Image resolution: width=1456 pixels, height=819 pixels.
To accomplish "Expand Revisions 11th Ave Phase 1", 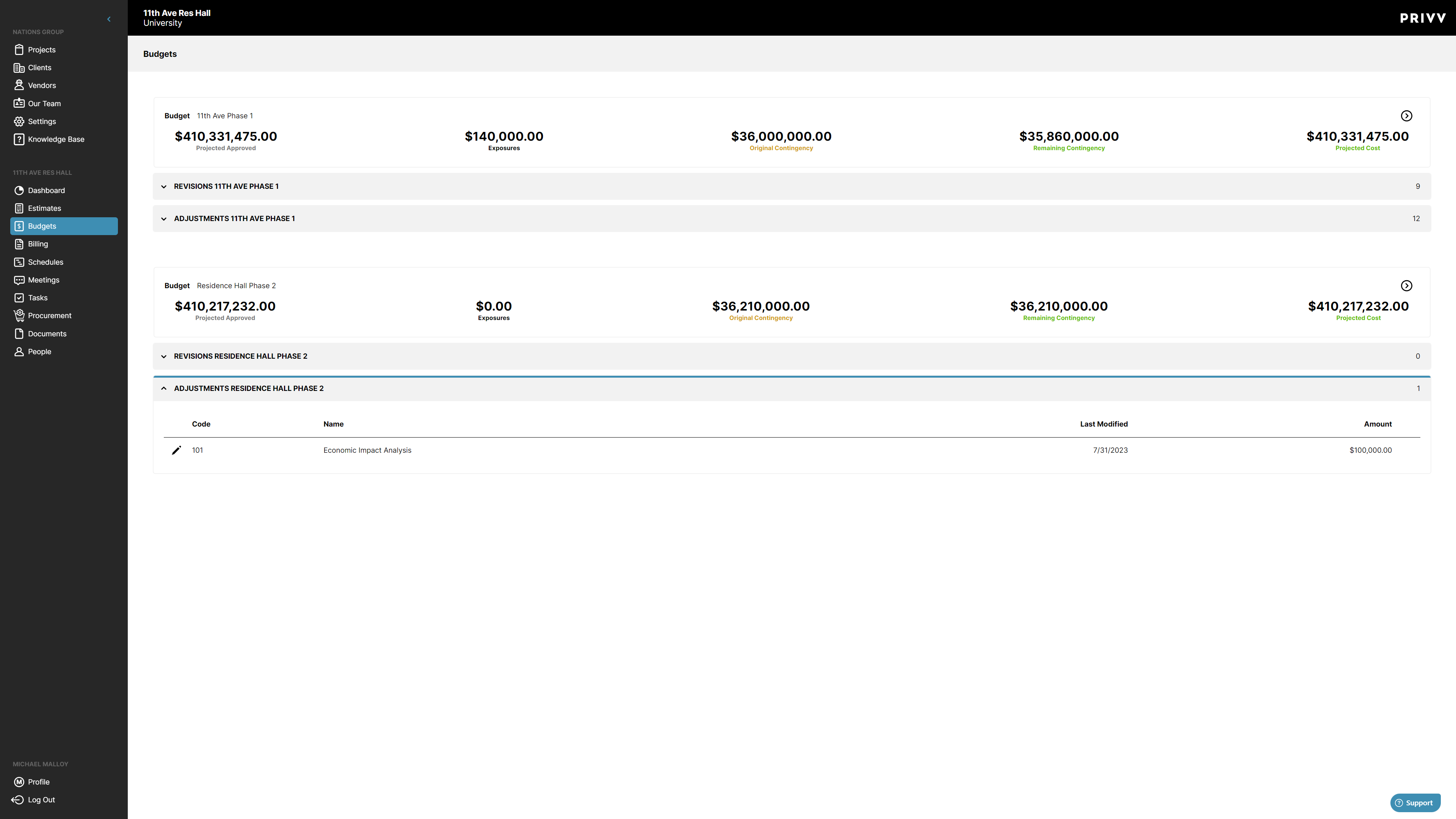I will pos(792,187).
